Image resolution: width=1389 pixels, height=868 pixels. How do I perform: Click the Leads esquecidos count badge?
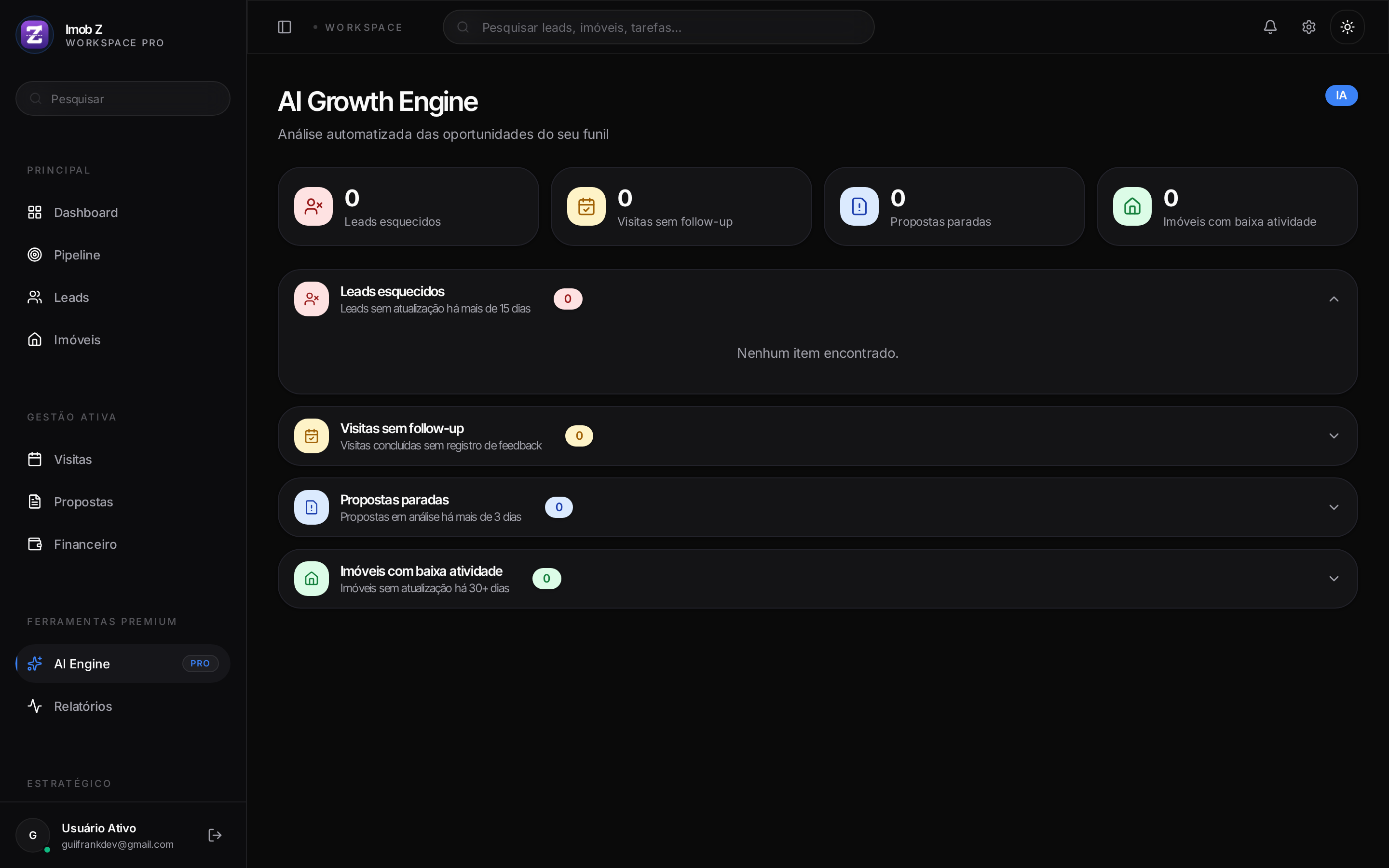coord(568,299)
